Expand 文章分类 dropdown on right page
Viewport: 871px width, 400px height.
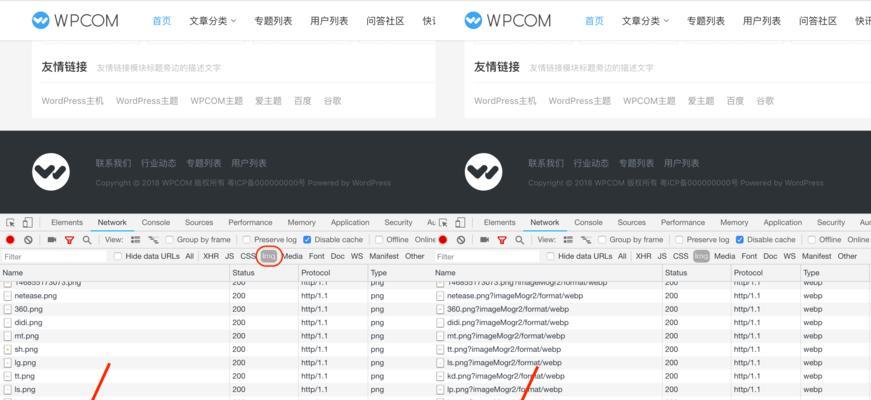coord(645,21)
